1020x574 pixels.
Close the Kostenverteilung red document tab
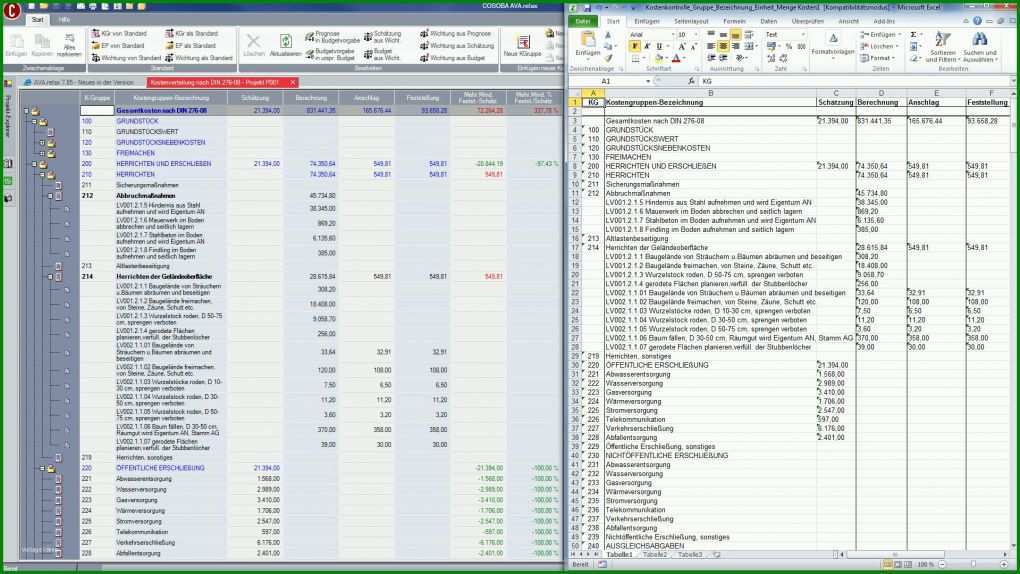click(x=293, y=83)
